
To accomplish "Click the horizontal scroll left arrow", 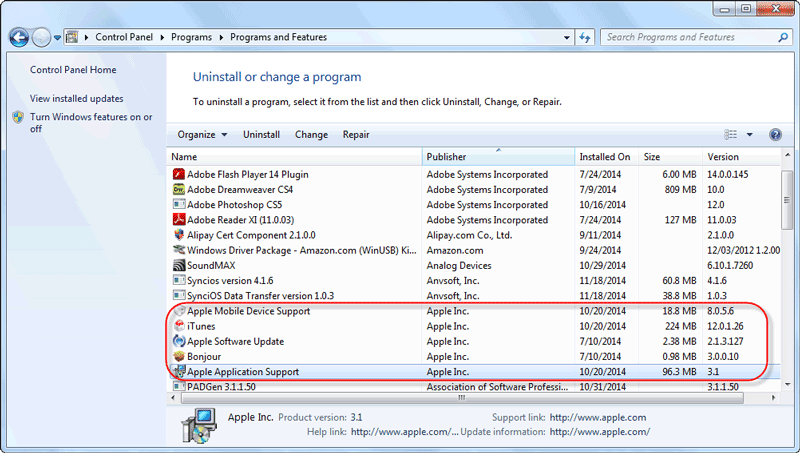I will tap(173, 397).
